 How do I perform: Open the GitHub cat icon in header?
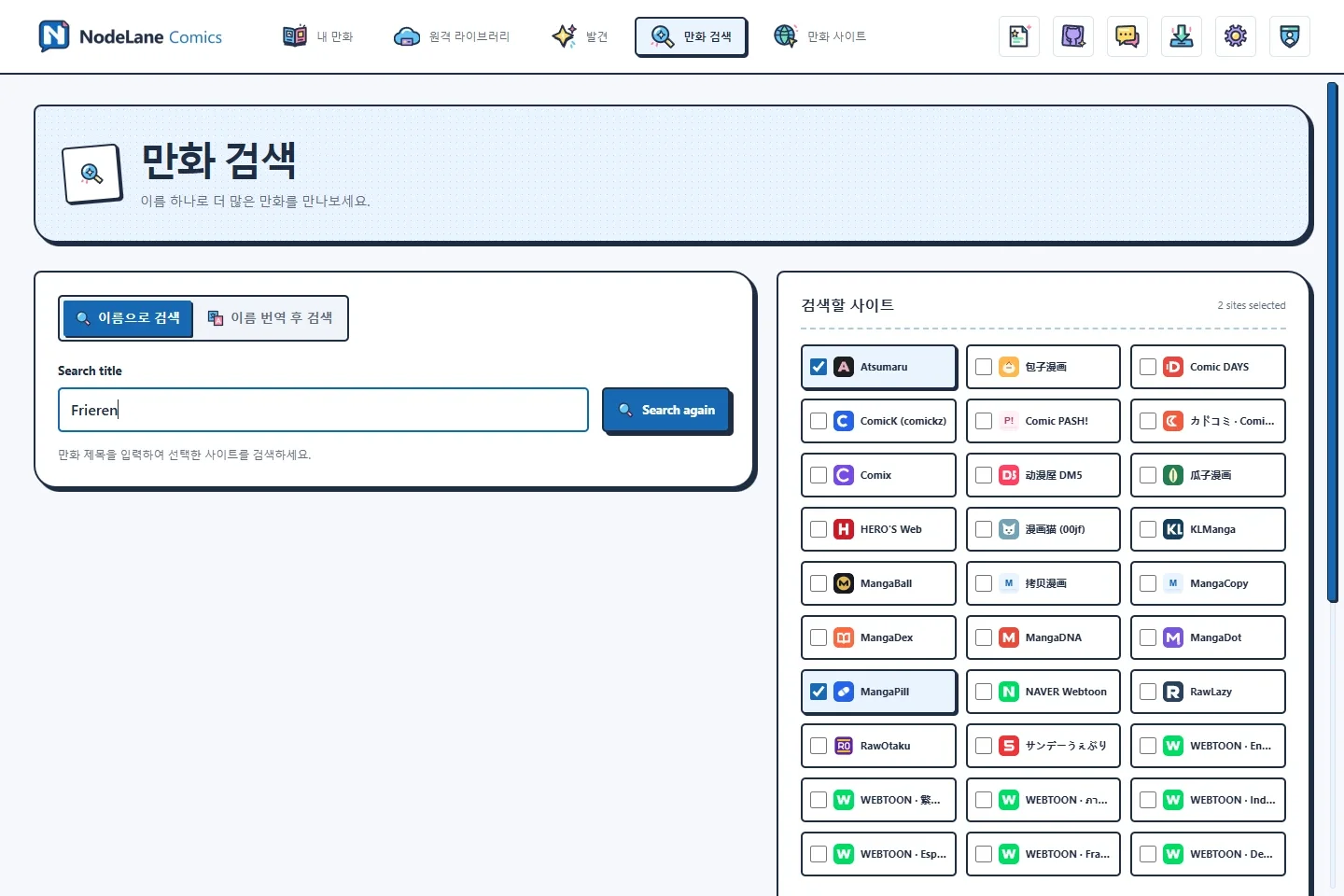point(1072,36)
